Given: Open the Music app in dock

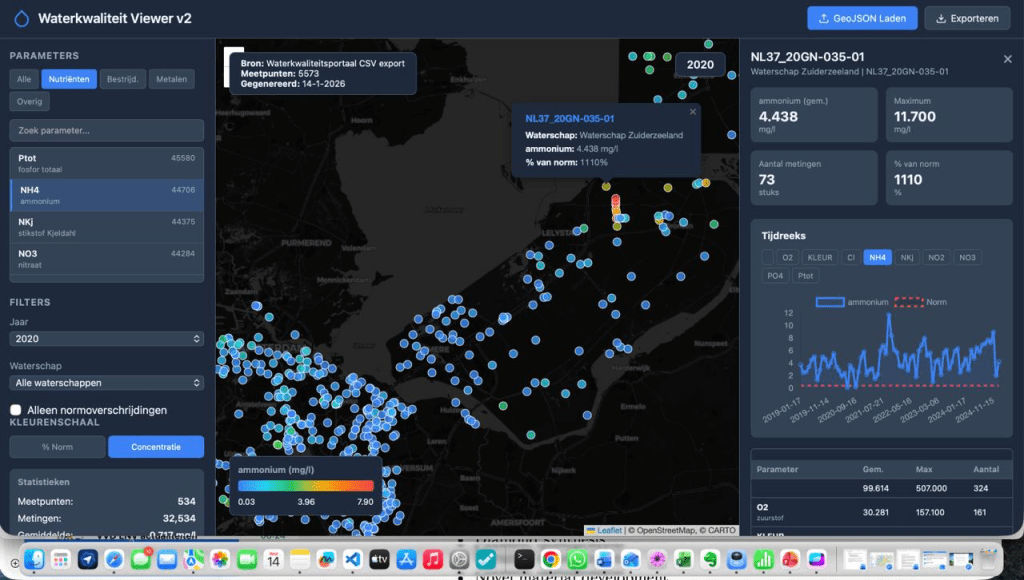Looking at the screenshot, I should [x=432, y=559].
